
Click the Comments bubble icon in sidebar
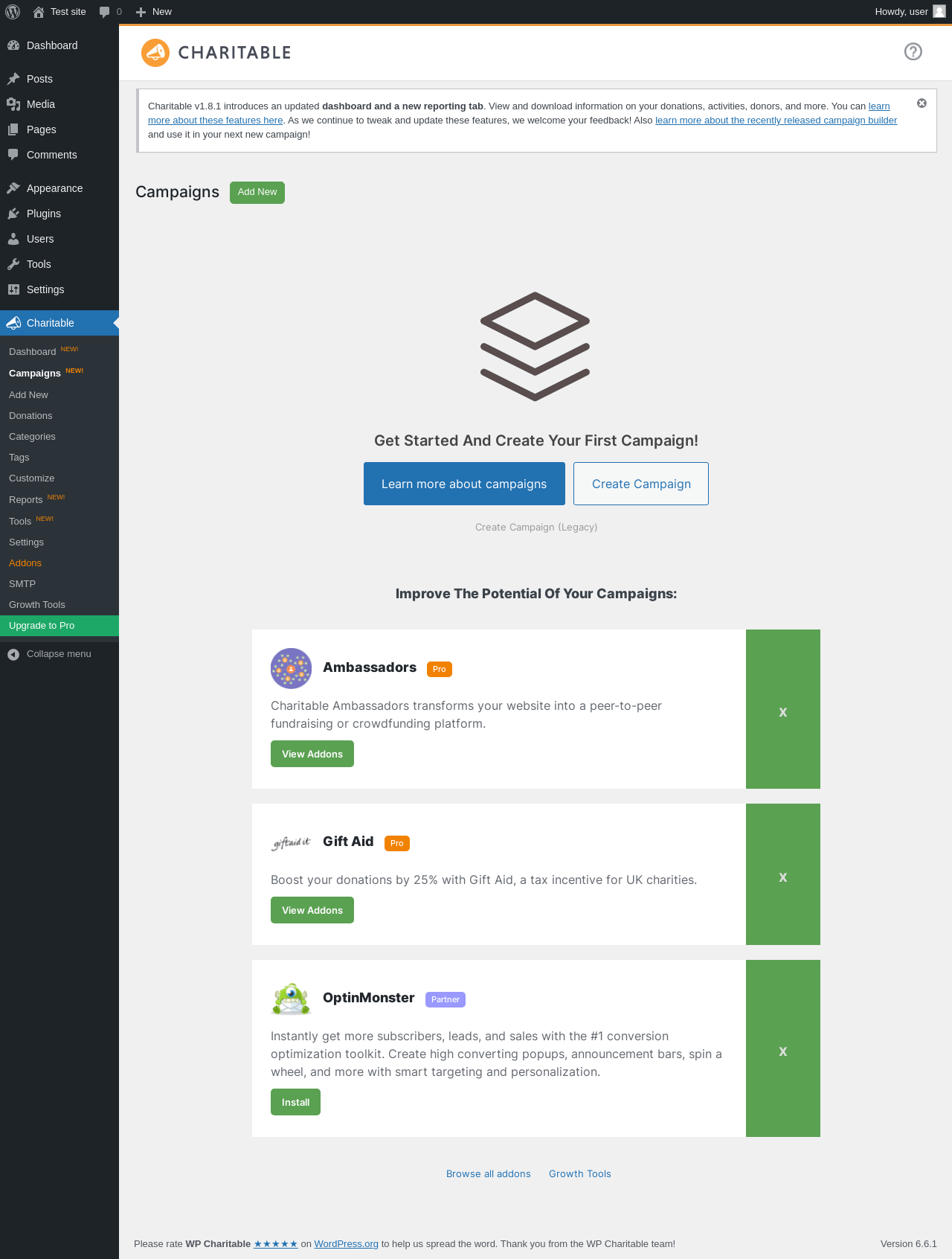pyautogui.click(x=13, y=155)
